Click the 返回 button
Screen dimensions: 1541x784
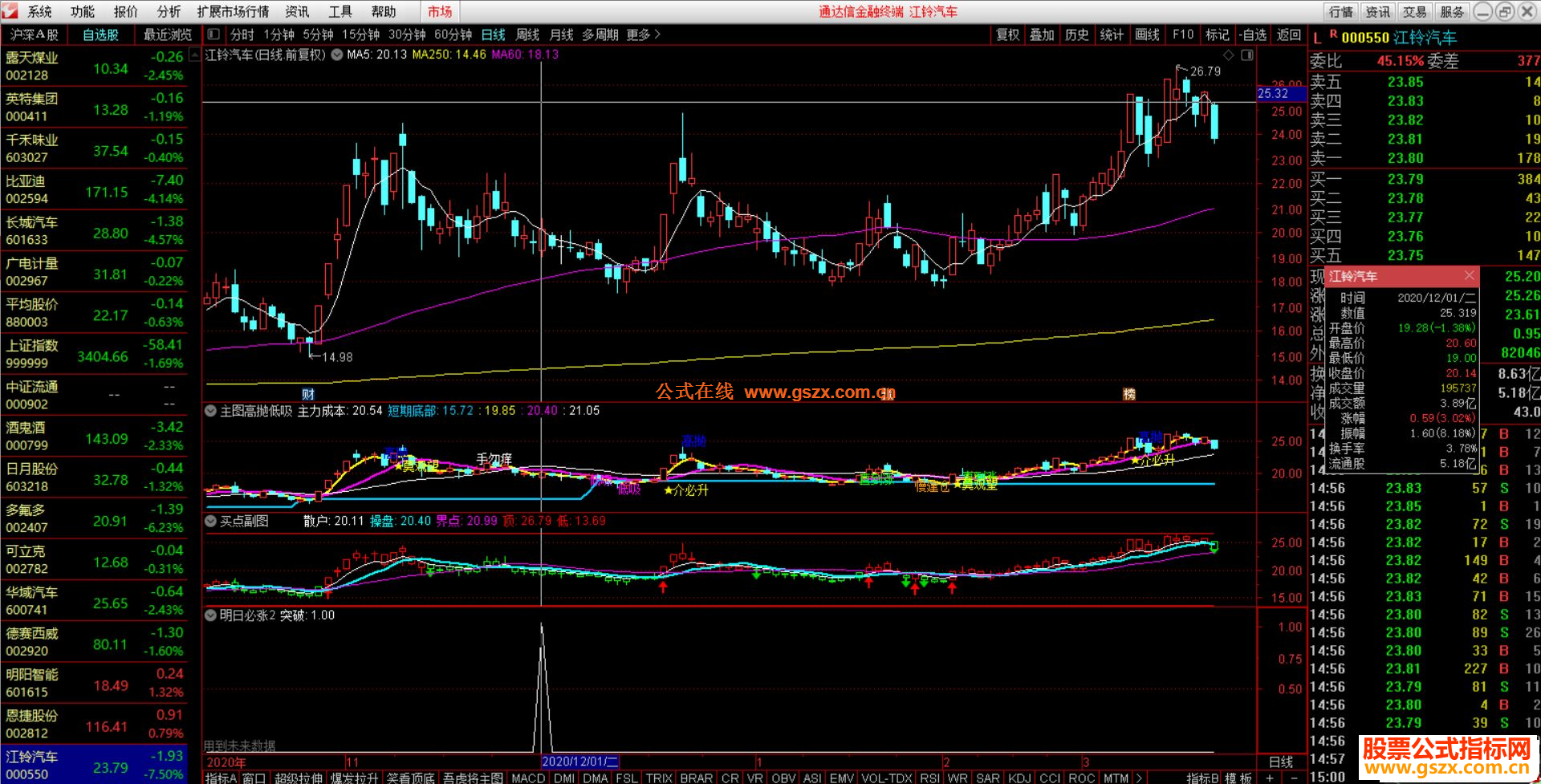pyautogui.click(x=1289, y=35)
